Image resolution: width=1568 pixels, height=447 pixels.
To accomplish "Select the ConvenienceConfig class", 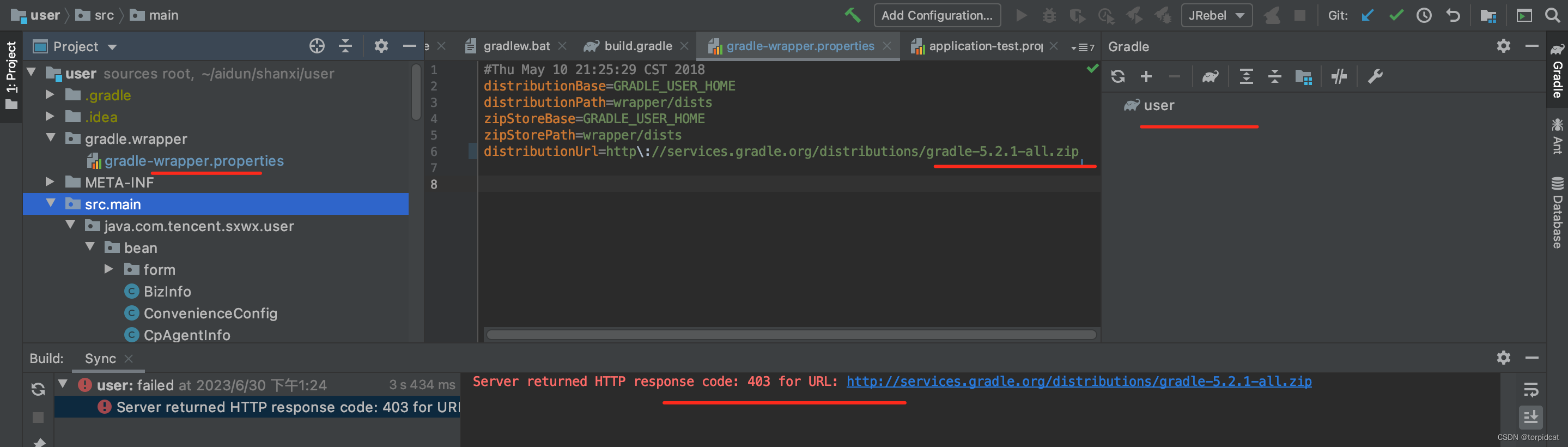I will [x=210, y=313].
